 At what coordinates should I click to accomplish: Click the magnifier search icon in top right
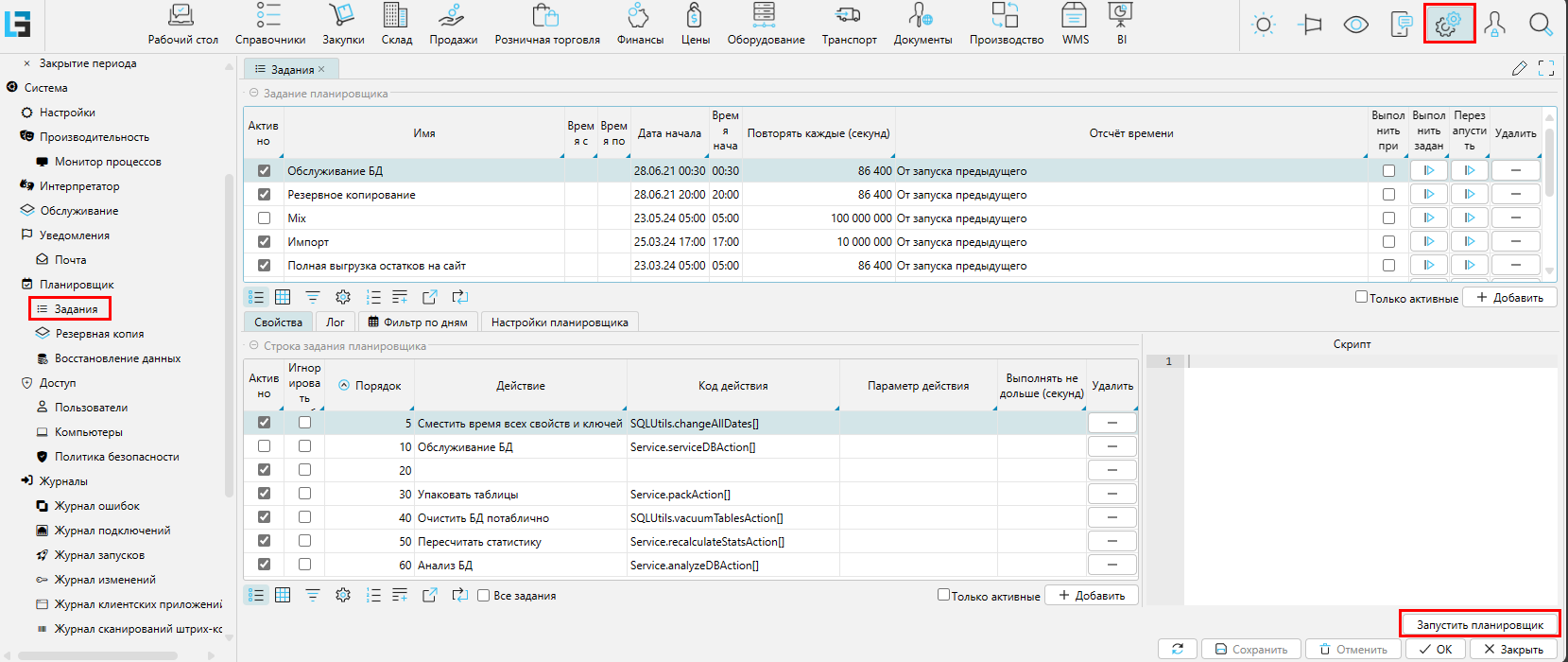1541,25
